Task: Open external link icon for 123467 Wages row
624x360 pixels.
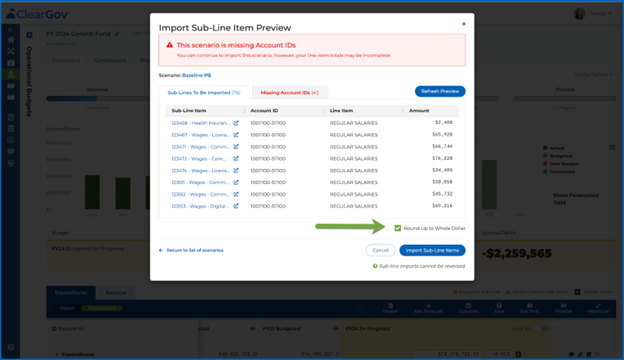Action: coord(236,135)
